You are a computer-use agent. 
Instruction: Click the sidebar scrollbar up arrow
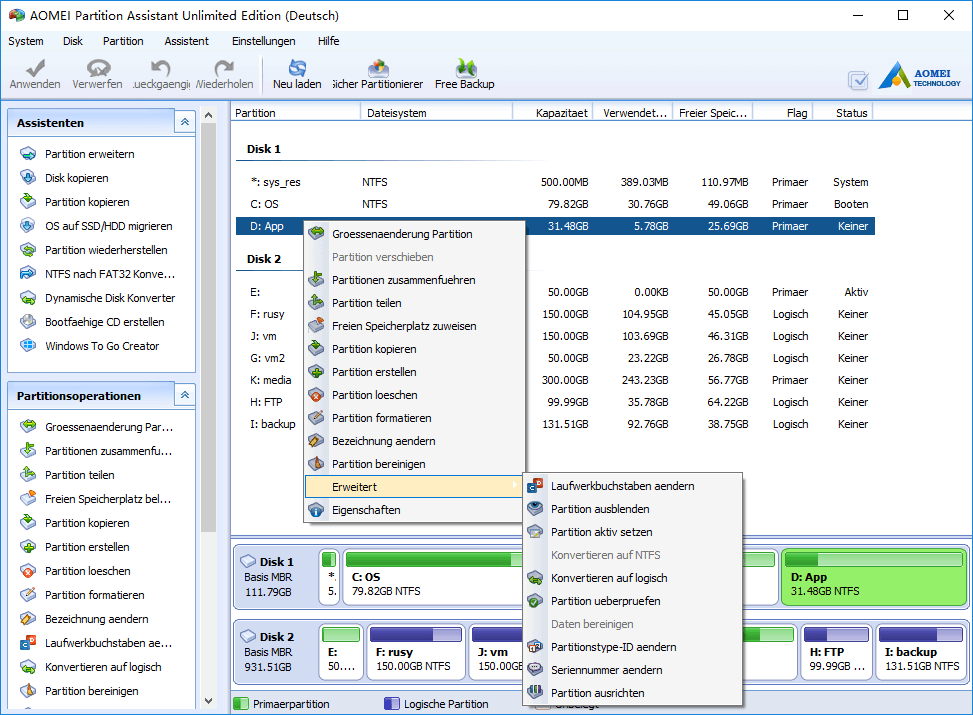click(x=208, y=115)
